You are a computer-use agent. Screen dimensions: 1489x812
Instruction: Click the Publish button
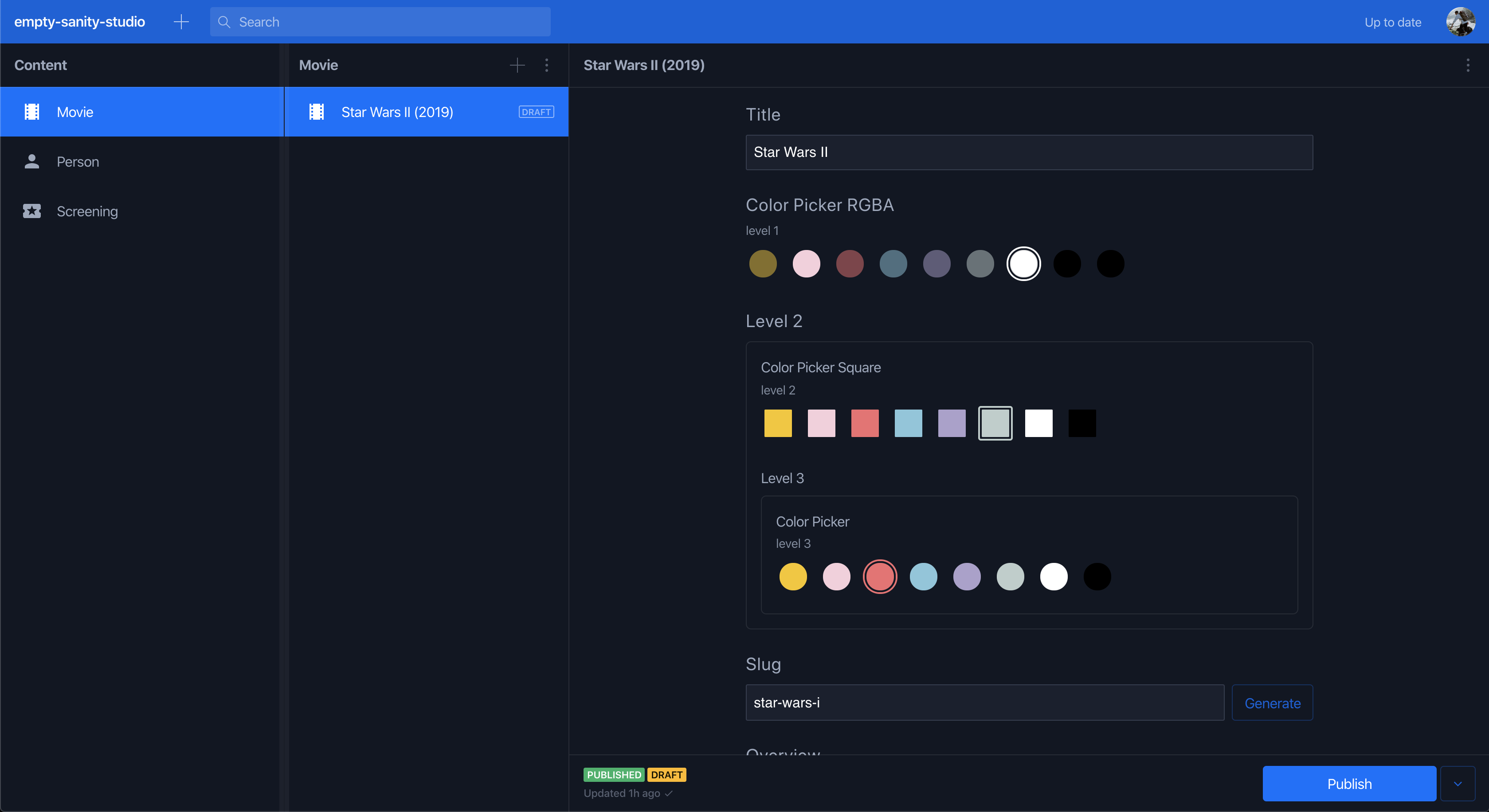pos(1348,783)
